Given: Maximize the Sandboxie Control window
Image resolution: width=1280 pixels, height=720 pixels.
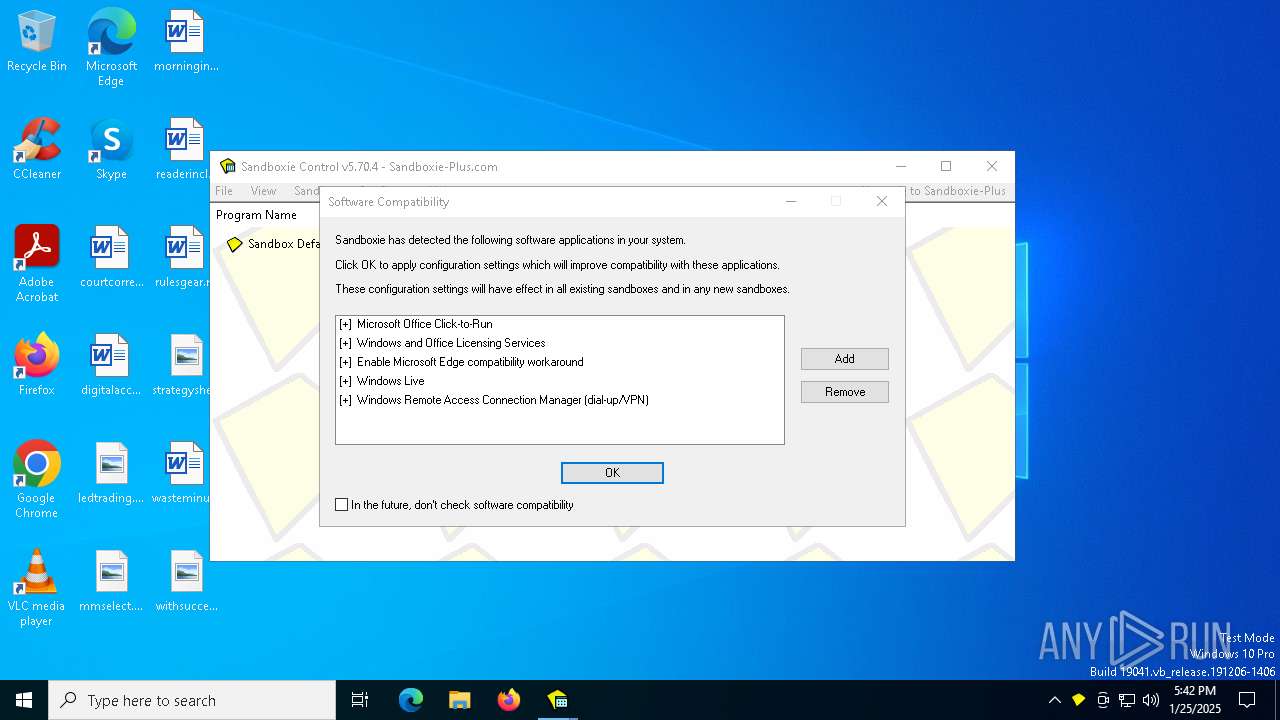Looking at the screenshot, I should (946, 166).
